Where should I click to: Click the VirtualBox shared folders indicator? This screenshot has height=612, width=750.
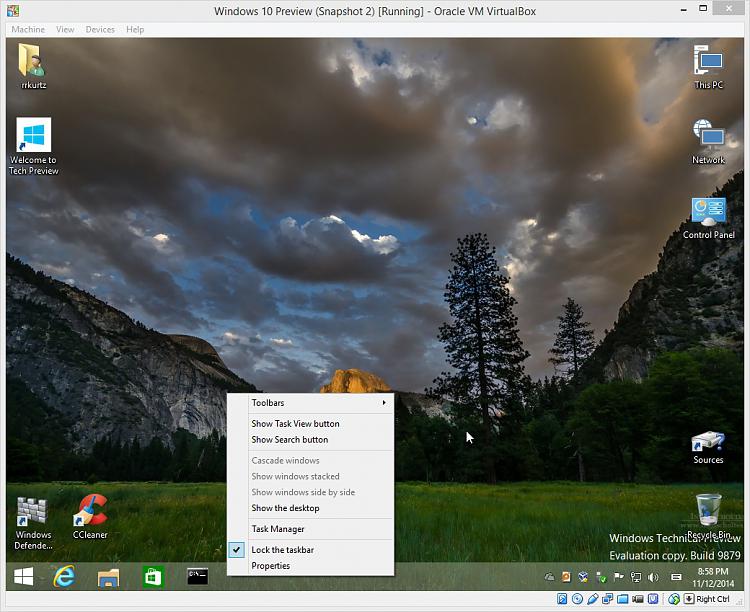[622, 599]
